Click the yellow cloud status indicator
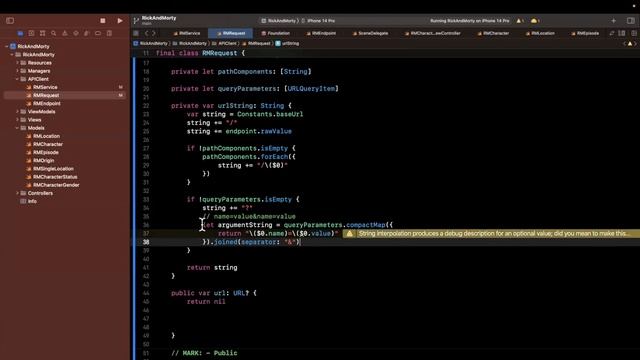Screen dimensions: 640x360 point(535,20)
